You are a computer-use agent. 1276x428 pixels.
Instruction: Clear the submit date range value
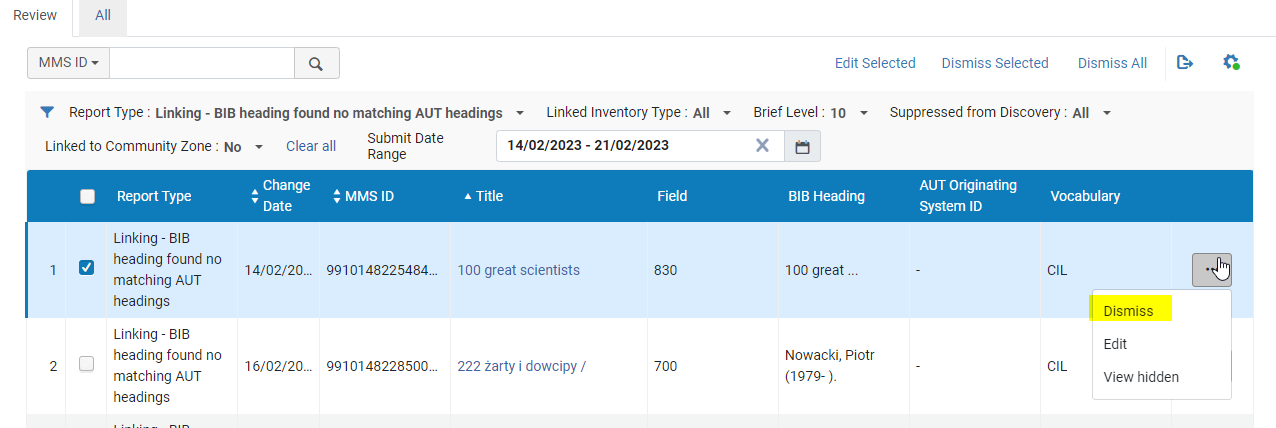(762, 145)
